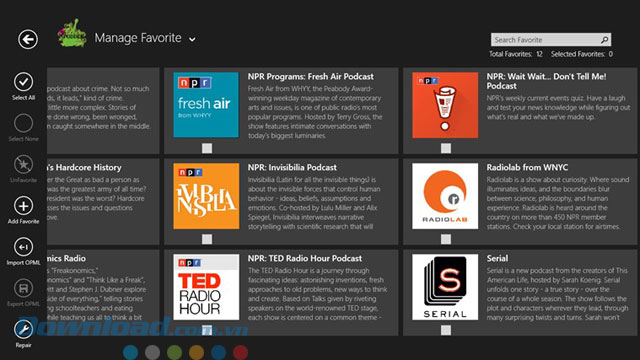The width and height of the screenshot is (640, 360).
Task: Open the Invisibilia cover thumbnail
Action: 206,196
